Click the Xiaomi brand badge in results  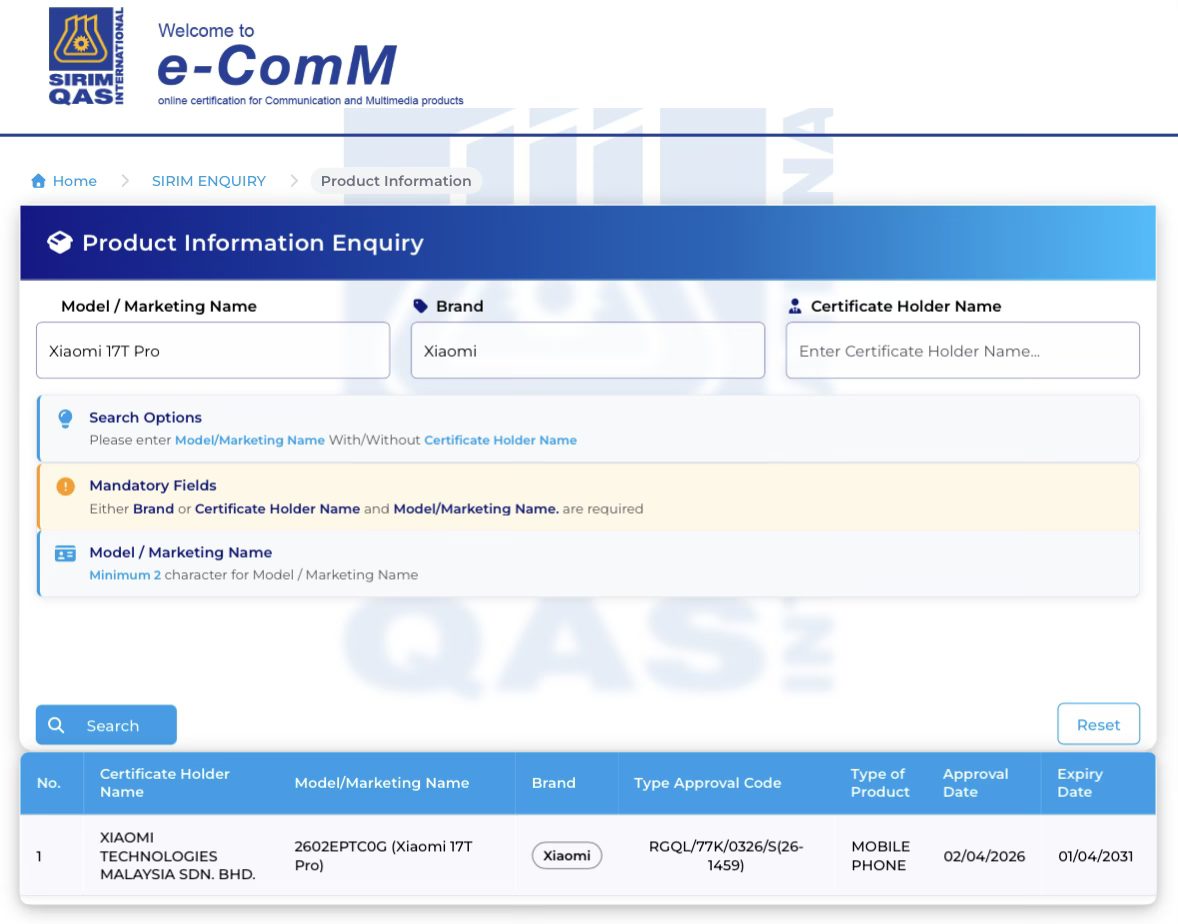pyautogui.click(x=566, y=856)
